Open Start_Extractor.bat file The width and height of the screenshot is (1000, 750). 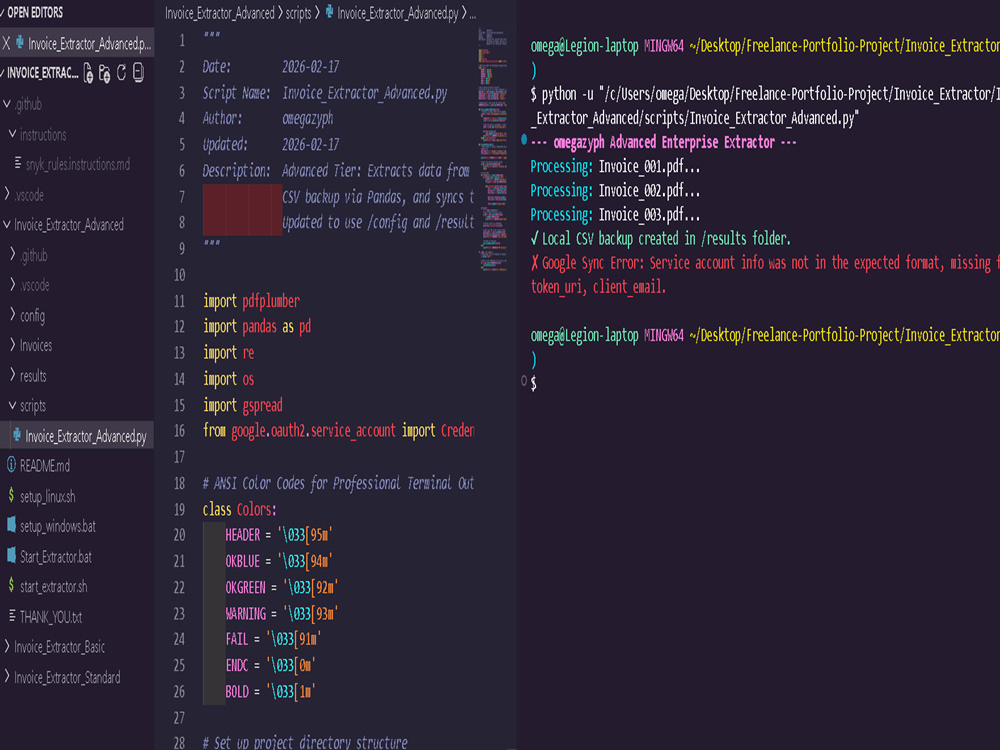point(55,557)
